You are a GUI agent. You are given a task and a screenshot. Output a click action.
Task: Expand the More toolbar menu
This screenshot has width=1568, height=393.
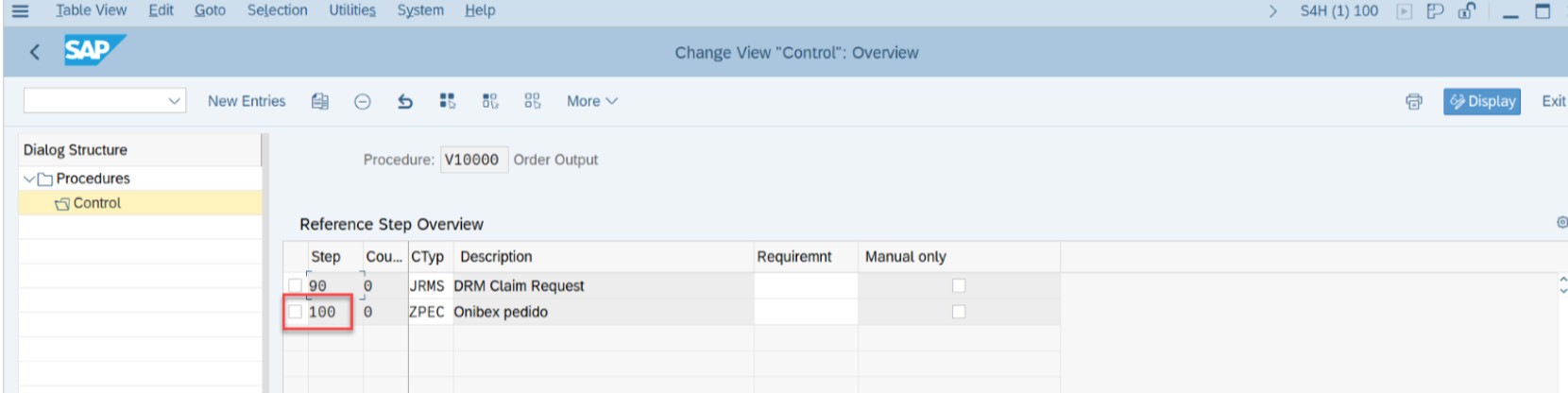point(592,101)
